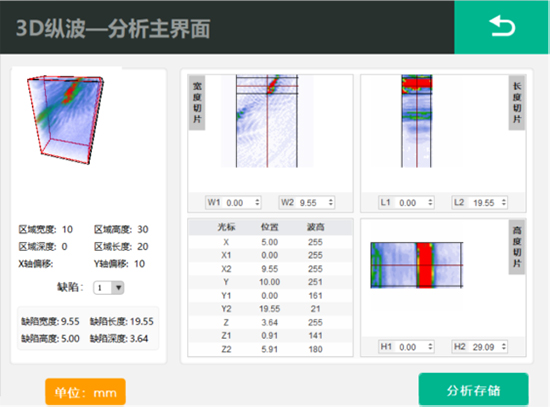550x407 pixels.
Task: Click the W1 value spinner arrows
Action: click(257, 202)
